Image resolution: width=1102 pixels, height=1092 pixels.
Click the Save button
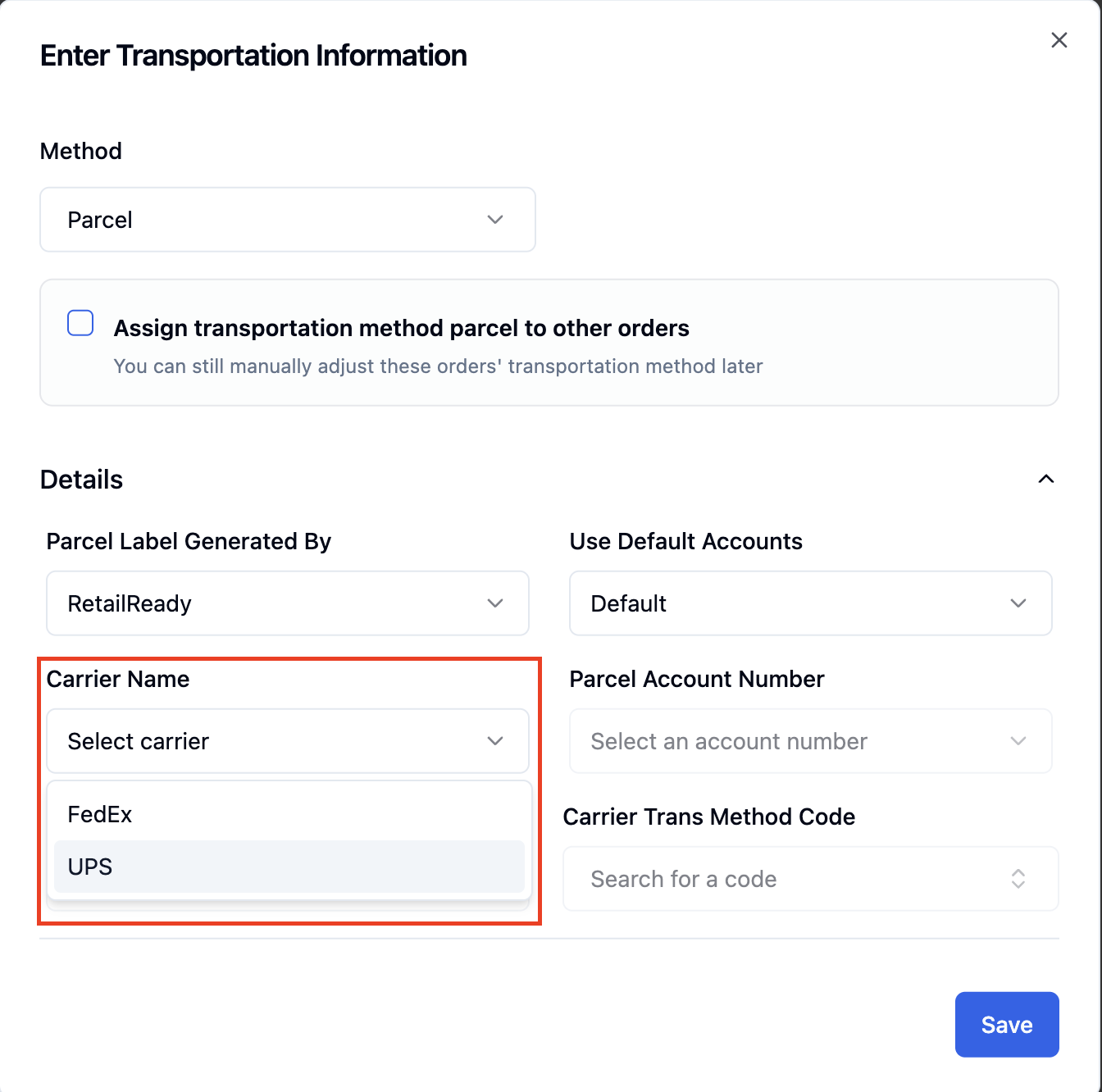coord(1007,1025)
